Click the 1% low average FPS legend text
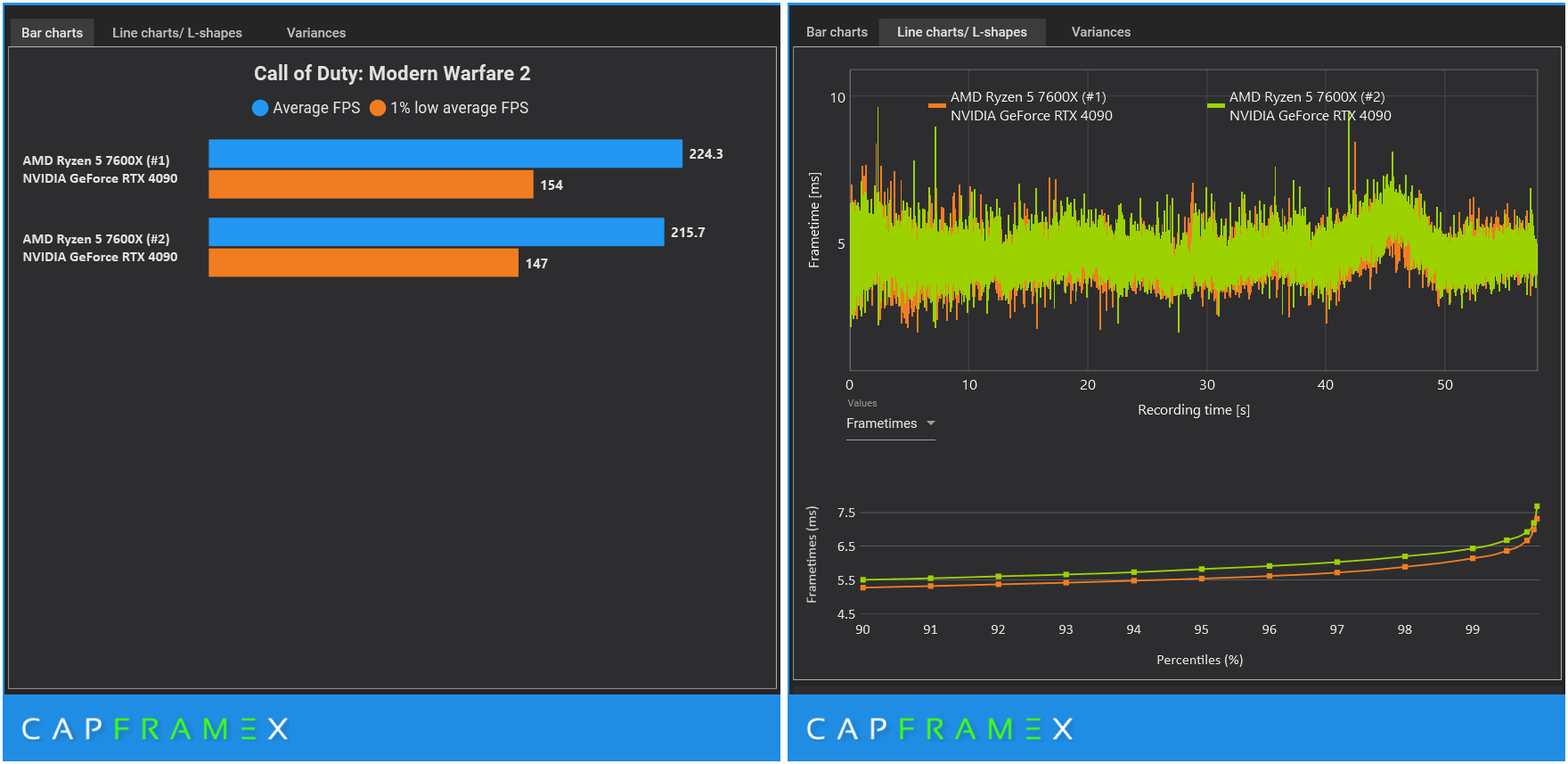 [x=459, y=108]
